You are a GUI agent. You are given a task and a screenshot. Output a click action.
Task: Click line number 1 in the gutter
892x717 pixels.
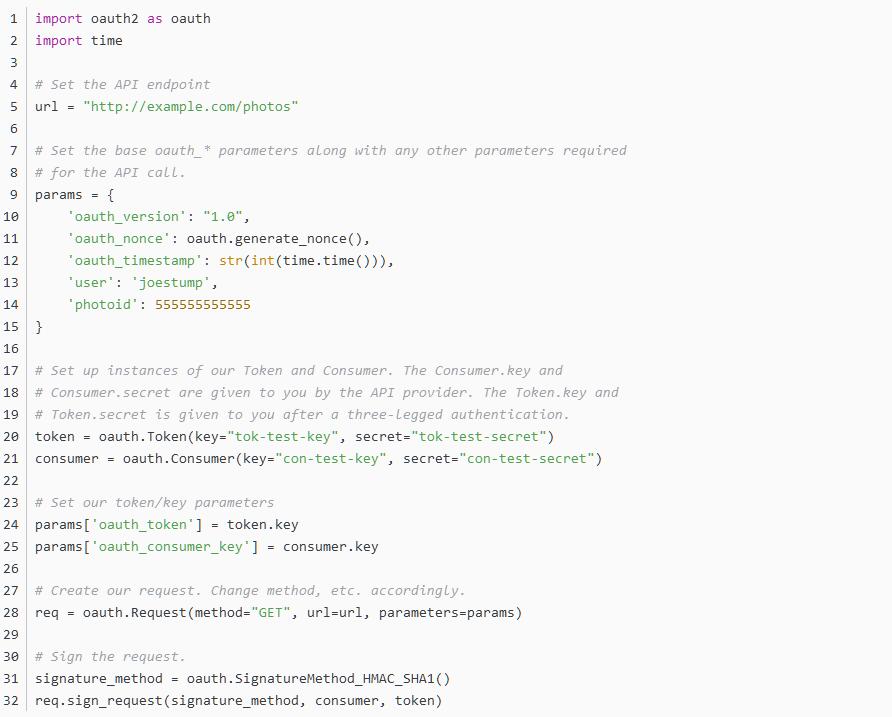[14, 18]
